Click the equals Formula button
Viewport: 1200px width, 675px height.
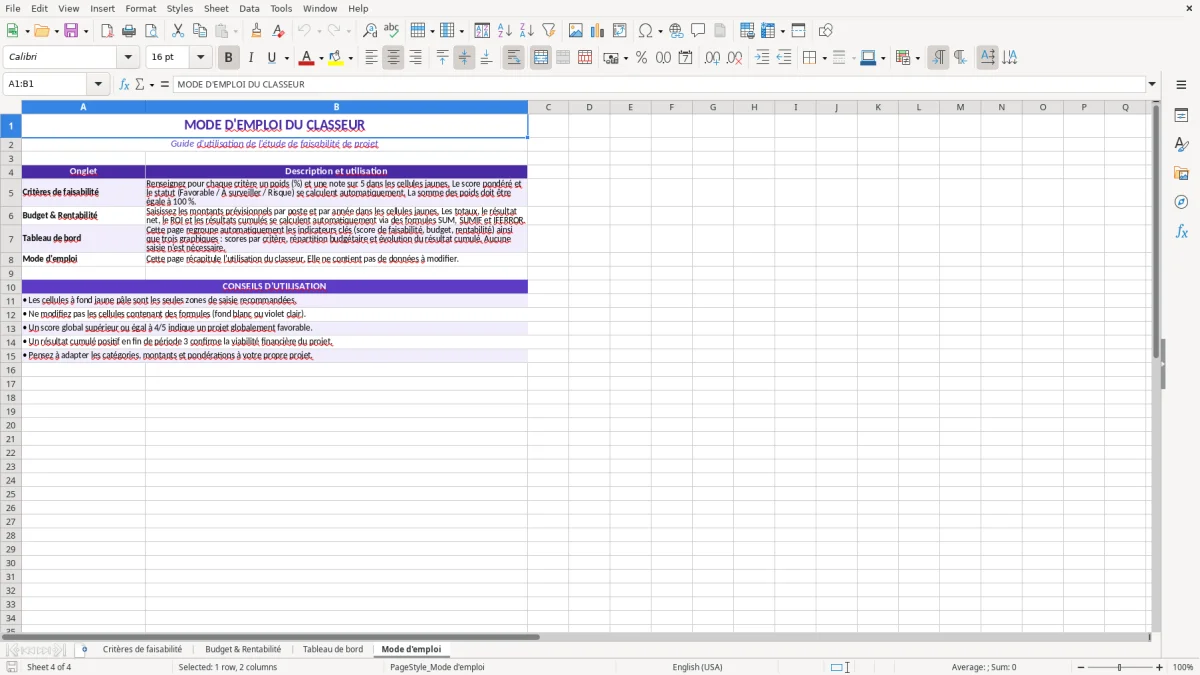pyautogui.click(x=165, y=85)
